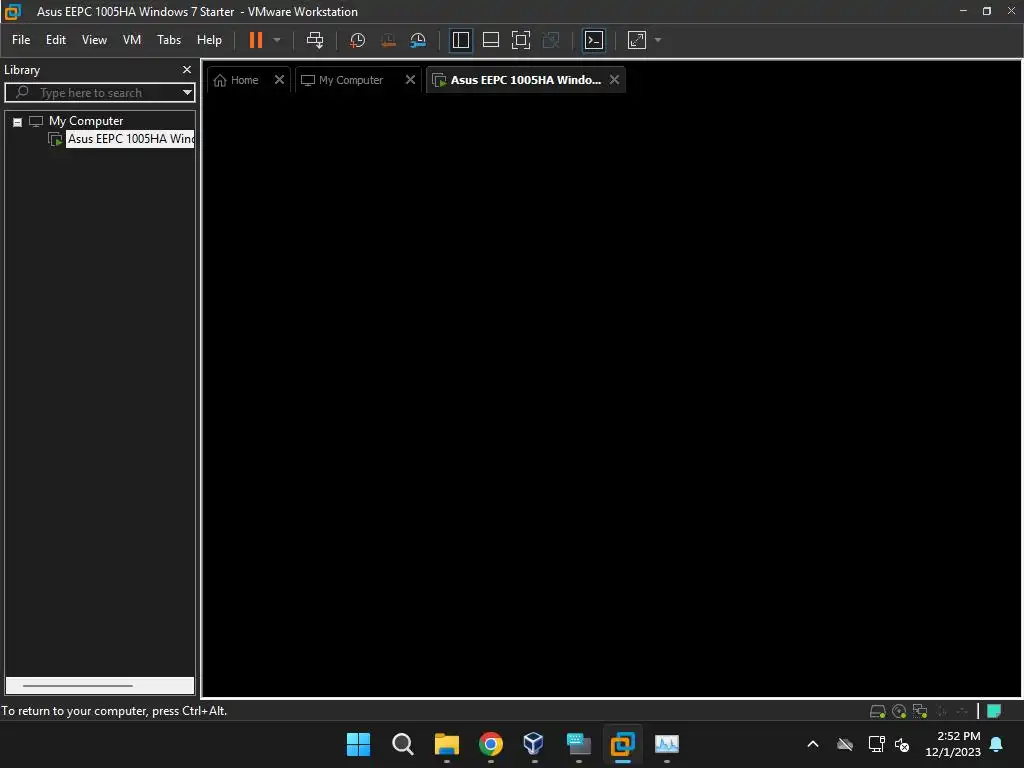
Task: Open Google Chrome from the taskbar
Action: (490, 744)
